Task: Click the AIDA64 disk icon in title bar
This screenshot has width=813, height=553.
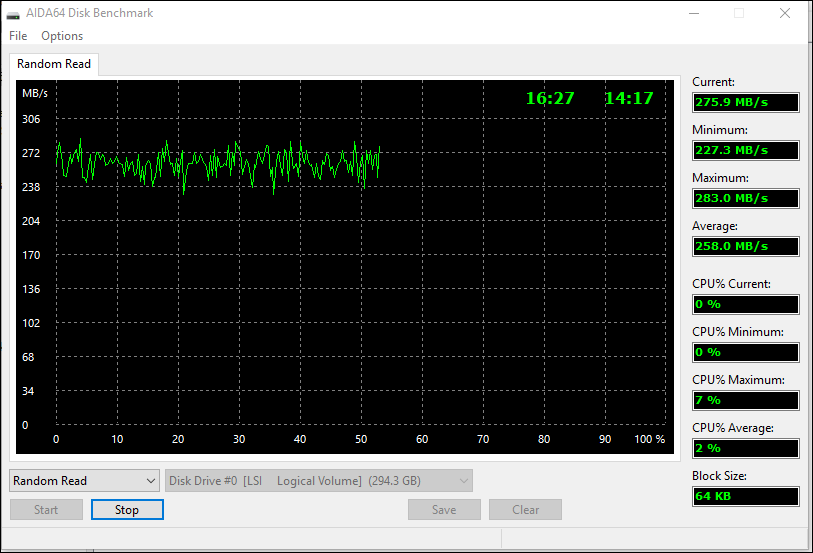Action: click(13, 14)
